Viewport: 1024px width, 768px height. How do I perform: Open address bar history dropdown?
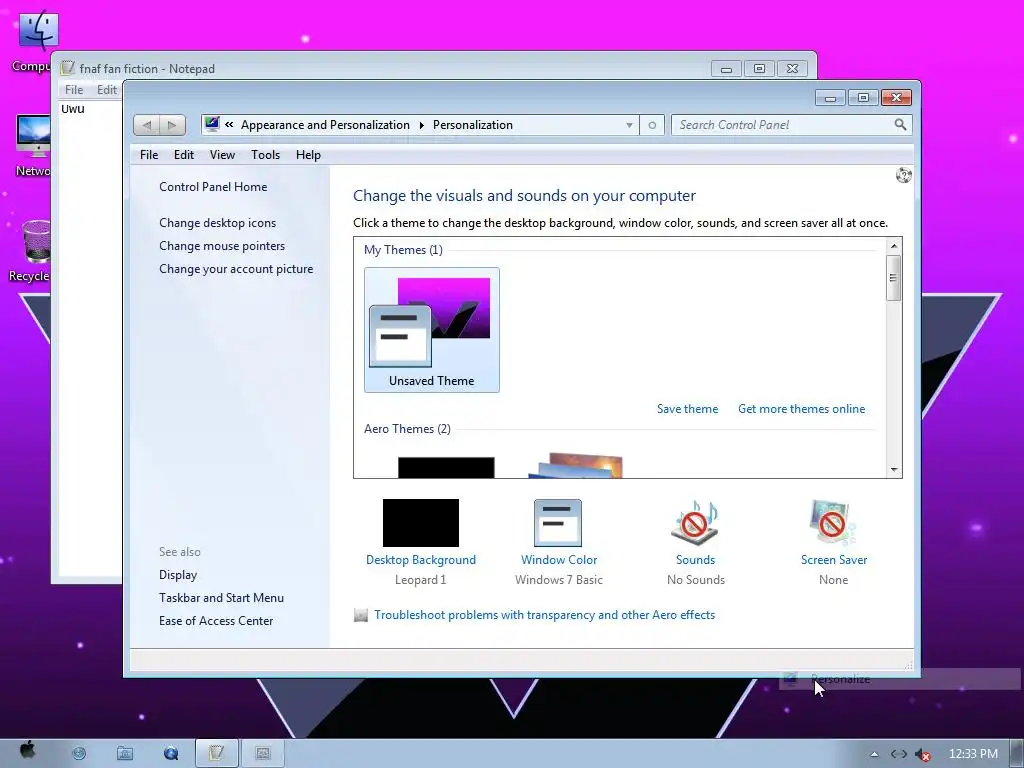click(x=629, y=125)
